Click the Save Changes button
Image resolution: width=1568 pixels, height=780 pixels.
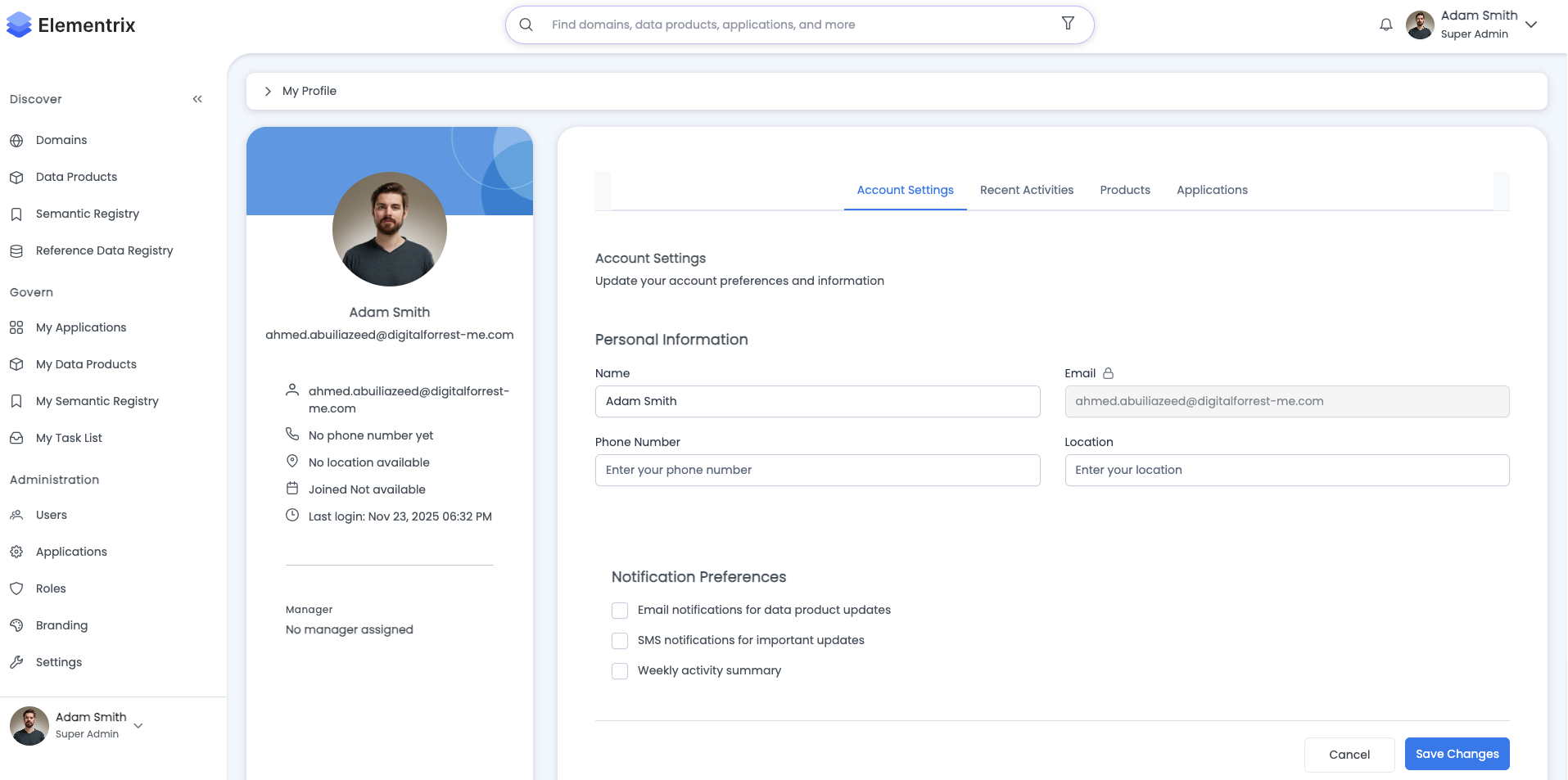[1456, 754]
